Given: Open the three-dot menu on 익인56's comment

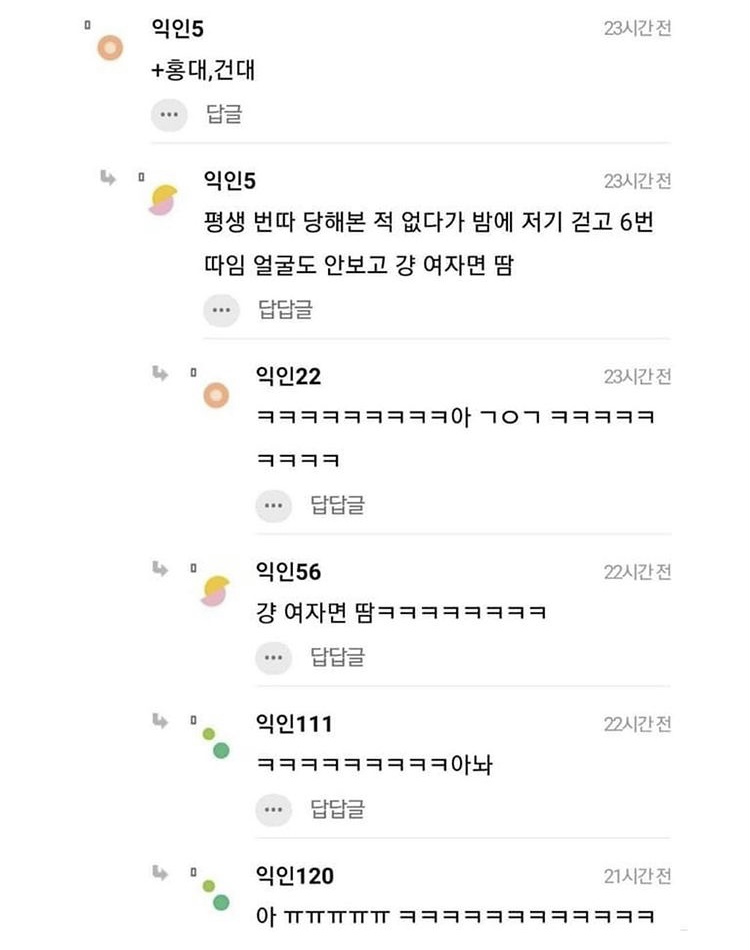Looking at the screenshot, I should pyautogui.click(x=273, y=657).
